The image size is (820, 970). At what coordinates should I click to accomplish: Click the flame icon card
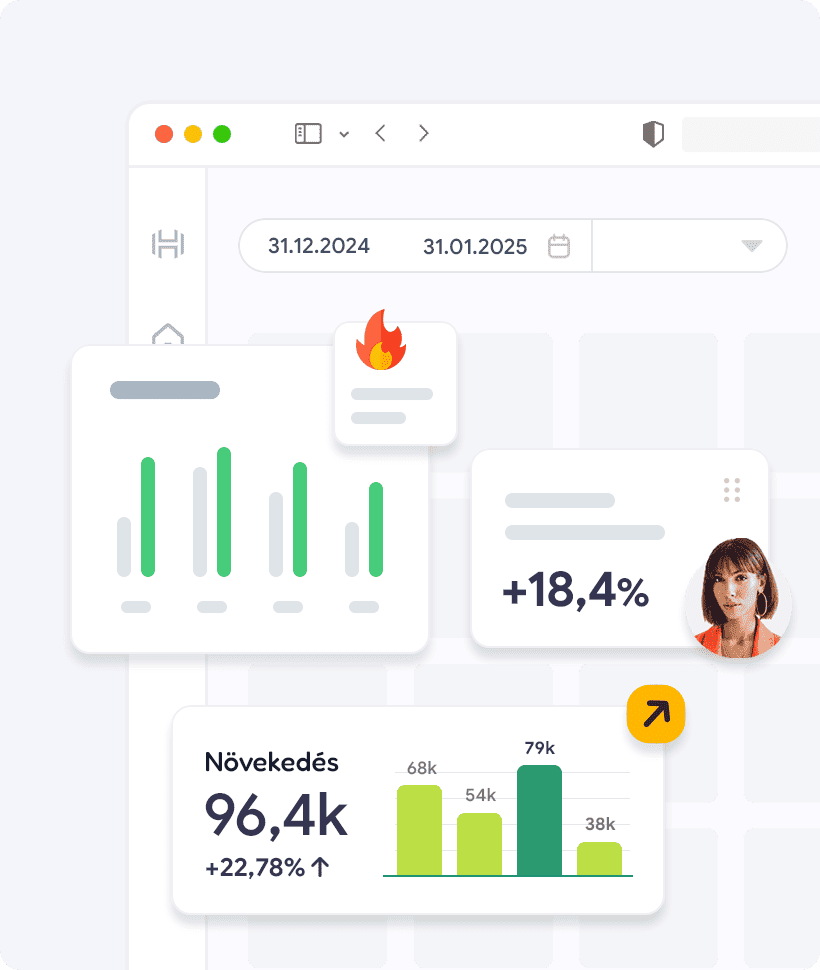point(395,382)
